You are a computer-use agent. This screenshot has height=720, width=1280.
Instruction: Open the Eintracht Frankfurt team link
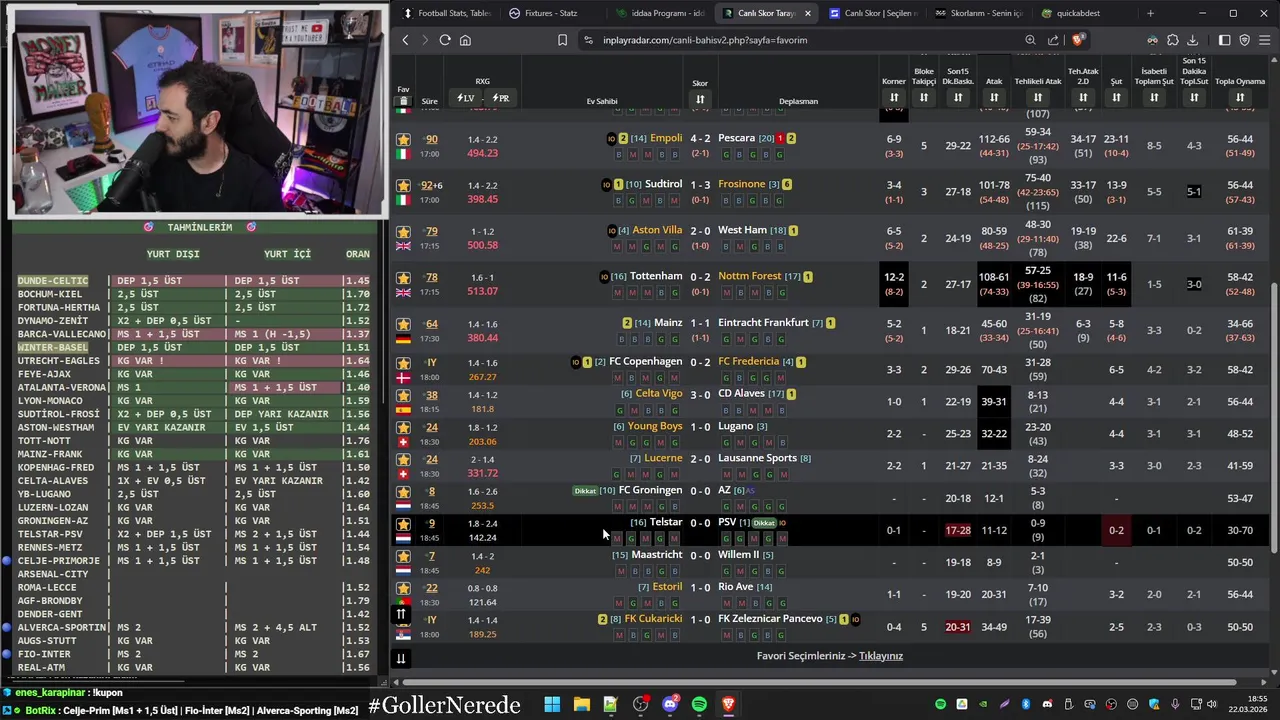coord(763,323)
